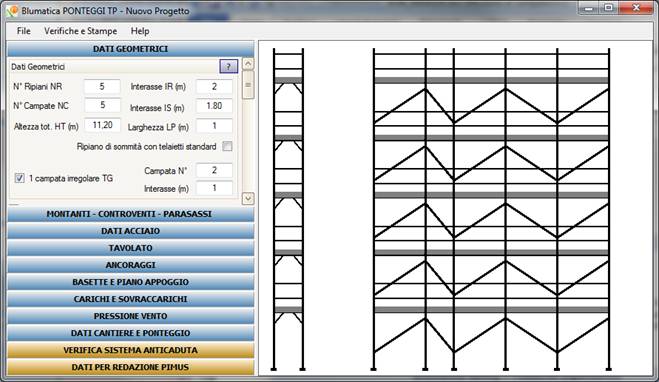Minimize the Blumatica window

click(589, 8)
